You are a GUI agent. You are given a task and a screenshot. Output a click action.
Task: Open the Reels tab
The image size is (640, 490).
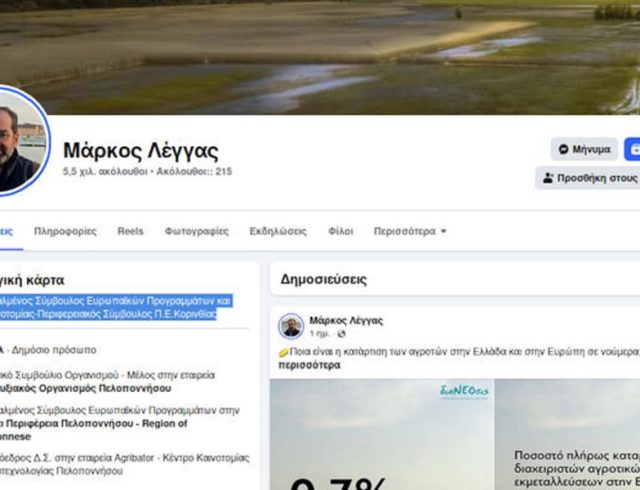131,231
